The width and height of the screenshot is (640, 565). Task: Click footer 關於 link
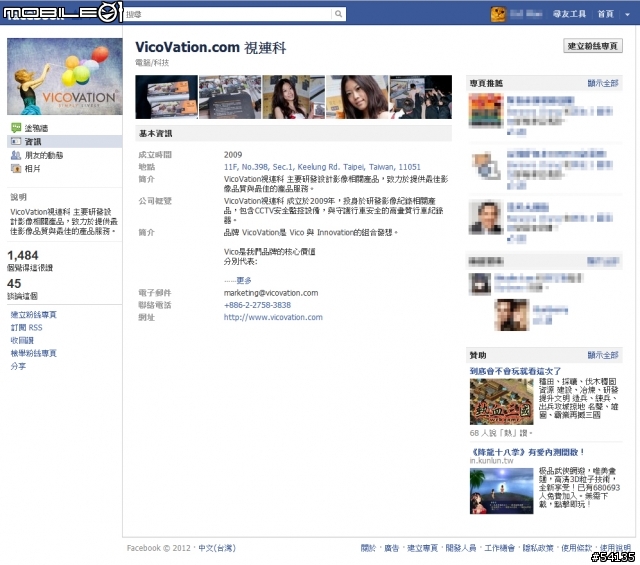point(368,548)
